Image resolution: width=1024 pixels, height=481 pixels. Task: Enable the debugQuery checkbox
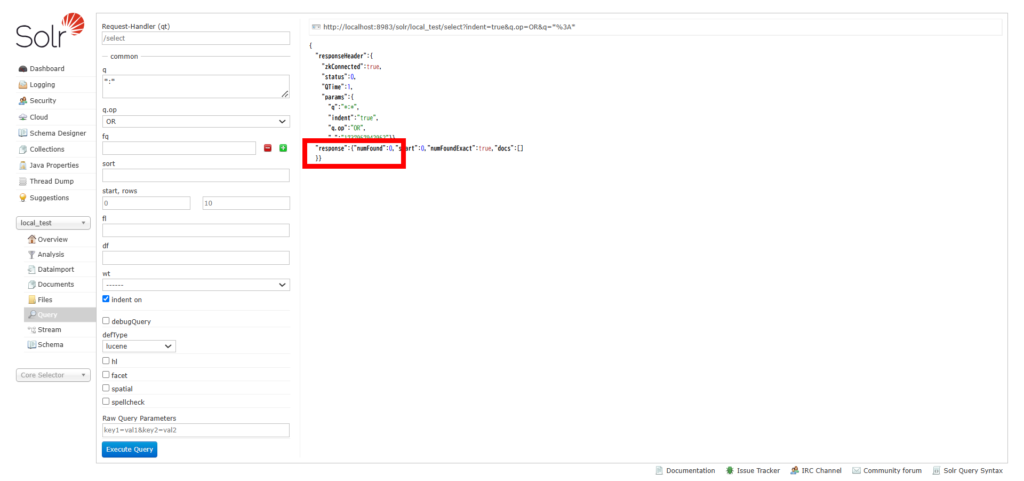[107, 321]
